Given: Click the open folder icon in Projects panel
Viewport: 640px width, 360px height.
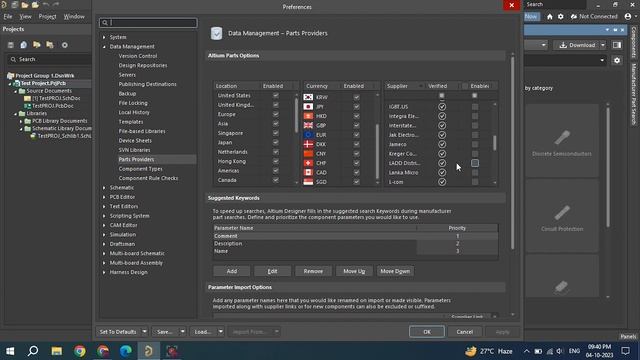Looking at the screenshot, I should click(x=37, y=45).
